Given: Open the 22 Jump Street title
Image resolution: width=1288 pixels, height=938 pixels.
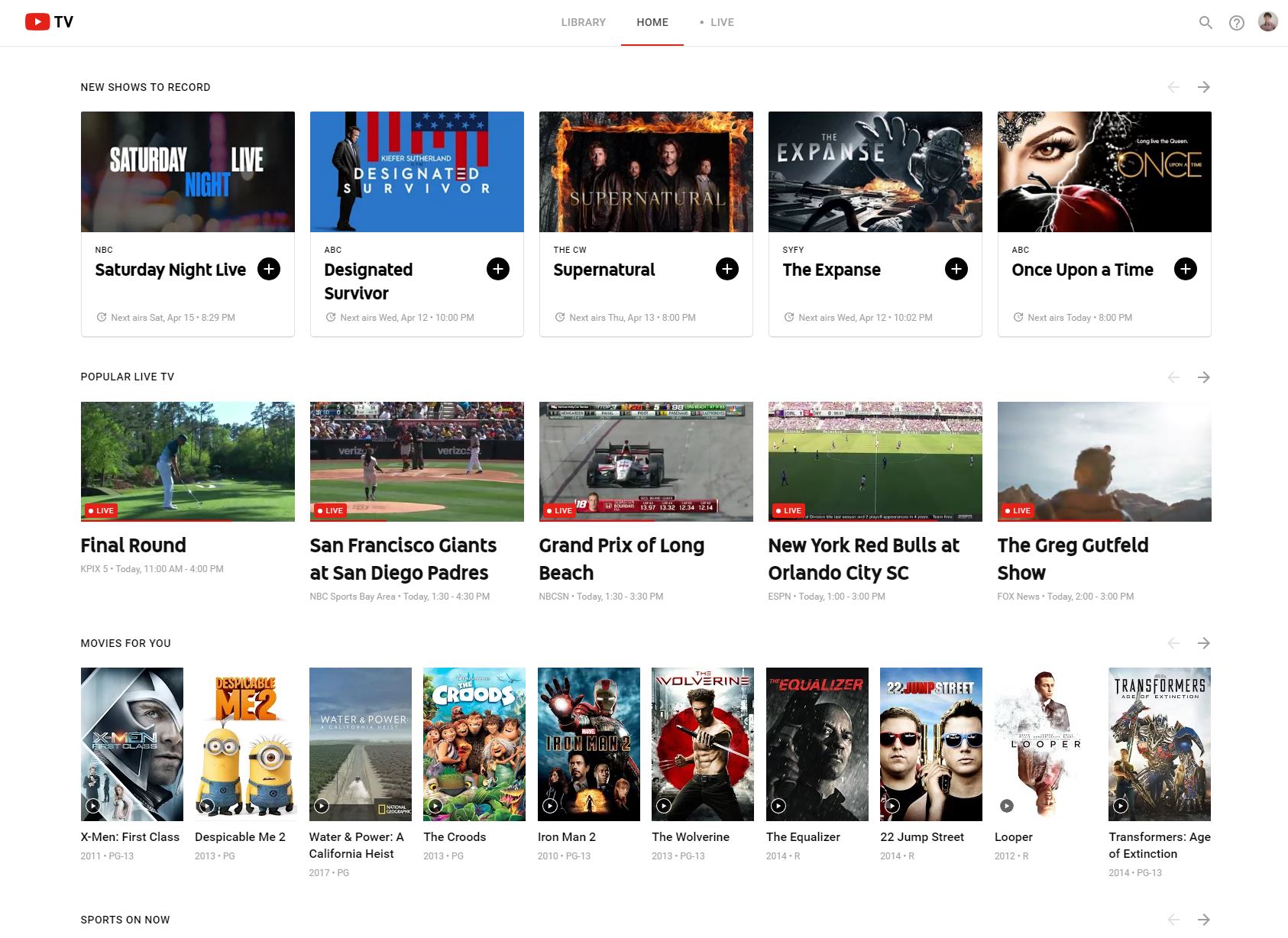Looking at the screenshot, I should tap(922, 837).
